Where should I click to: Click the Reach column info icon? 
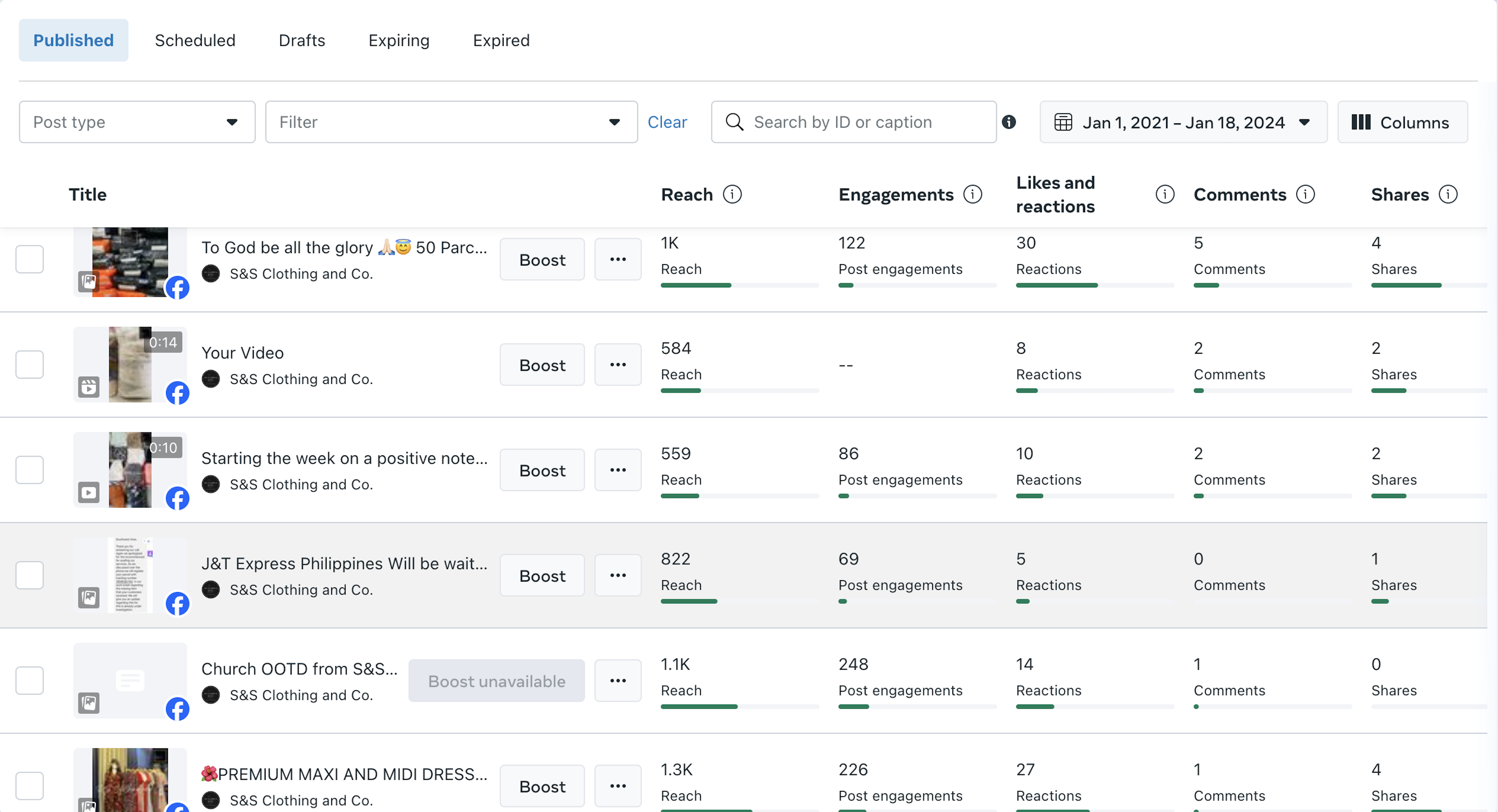[732, 194]
